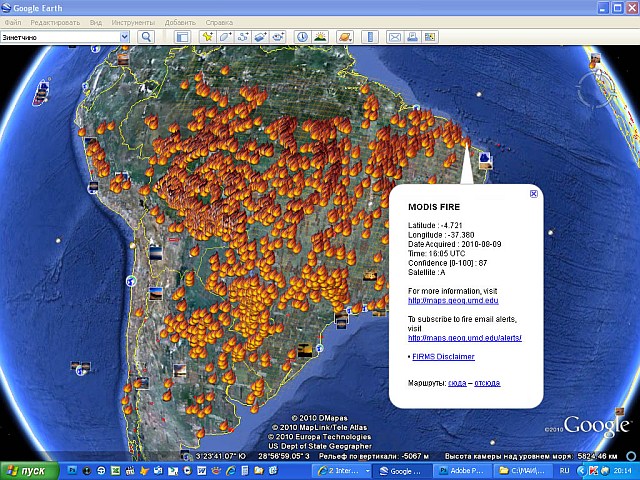Open the Файл menu
Image resolution: width=640 pixels, height=480 pixels.
point(13,22)
